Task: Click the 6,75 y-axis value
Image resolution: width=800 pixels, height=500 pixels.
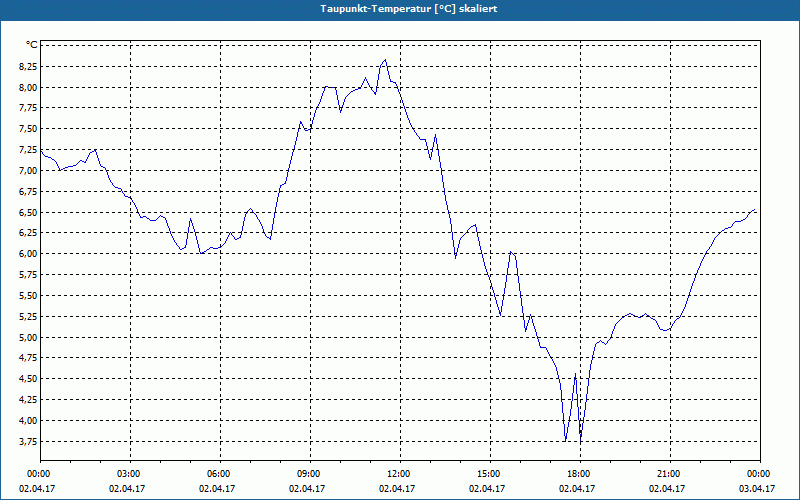Action: tap(28, 191)
